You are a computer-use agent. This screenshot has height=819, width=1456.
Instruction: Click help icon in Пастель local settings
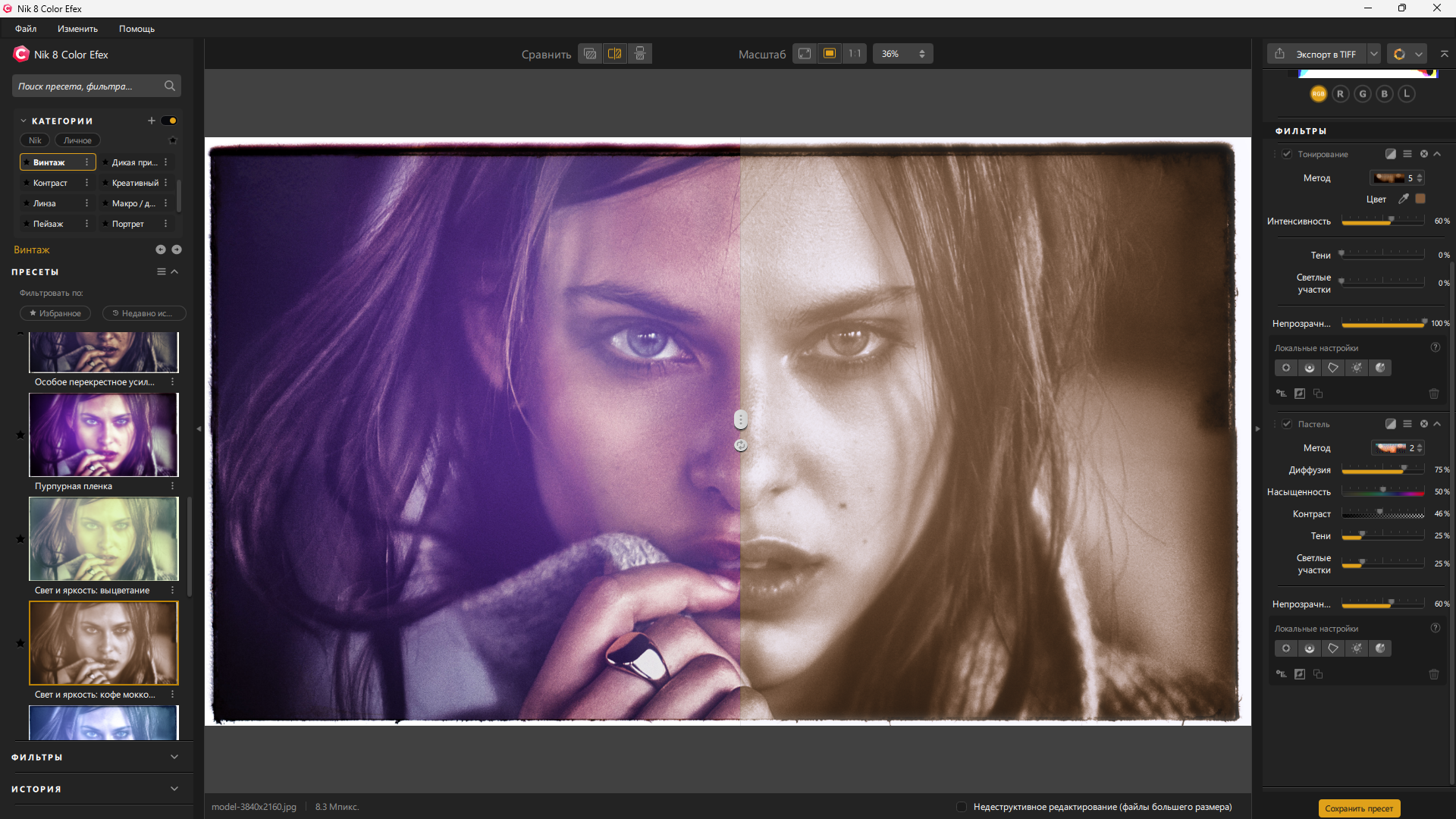[1435, 628]
